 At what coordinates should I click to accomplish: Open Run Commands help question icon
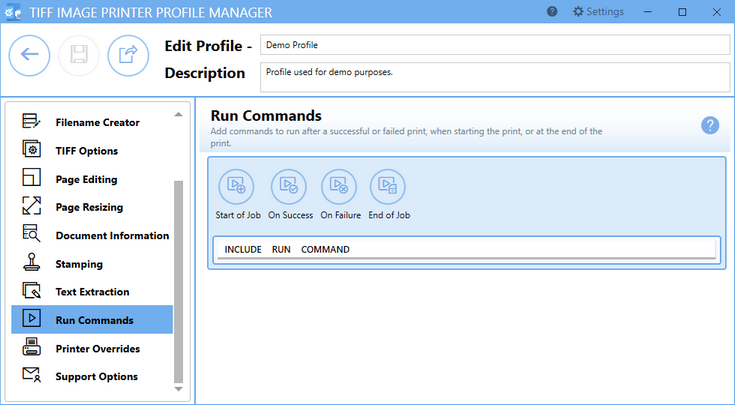pos(710,126)
